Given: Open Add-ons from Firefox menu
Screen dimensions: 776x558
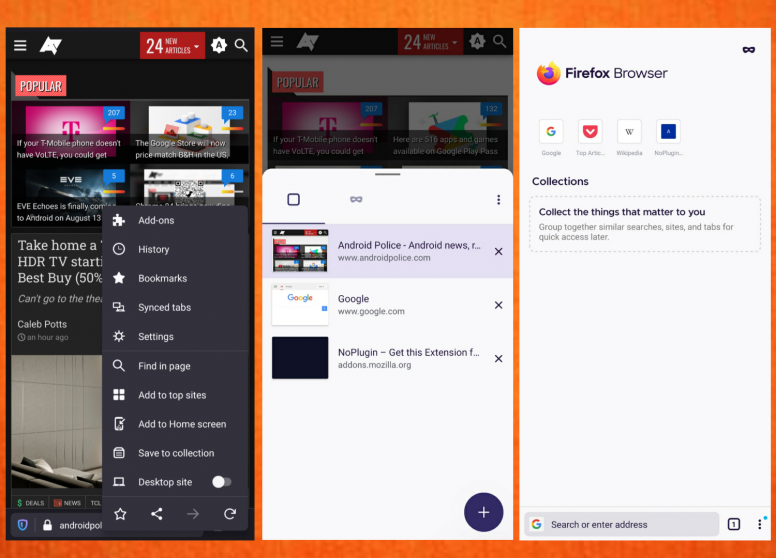Looking at the screenshot, I should pos(175,220).
